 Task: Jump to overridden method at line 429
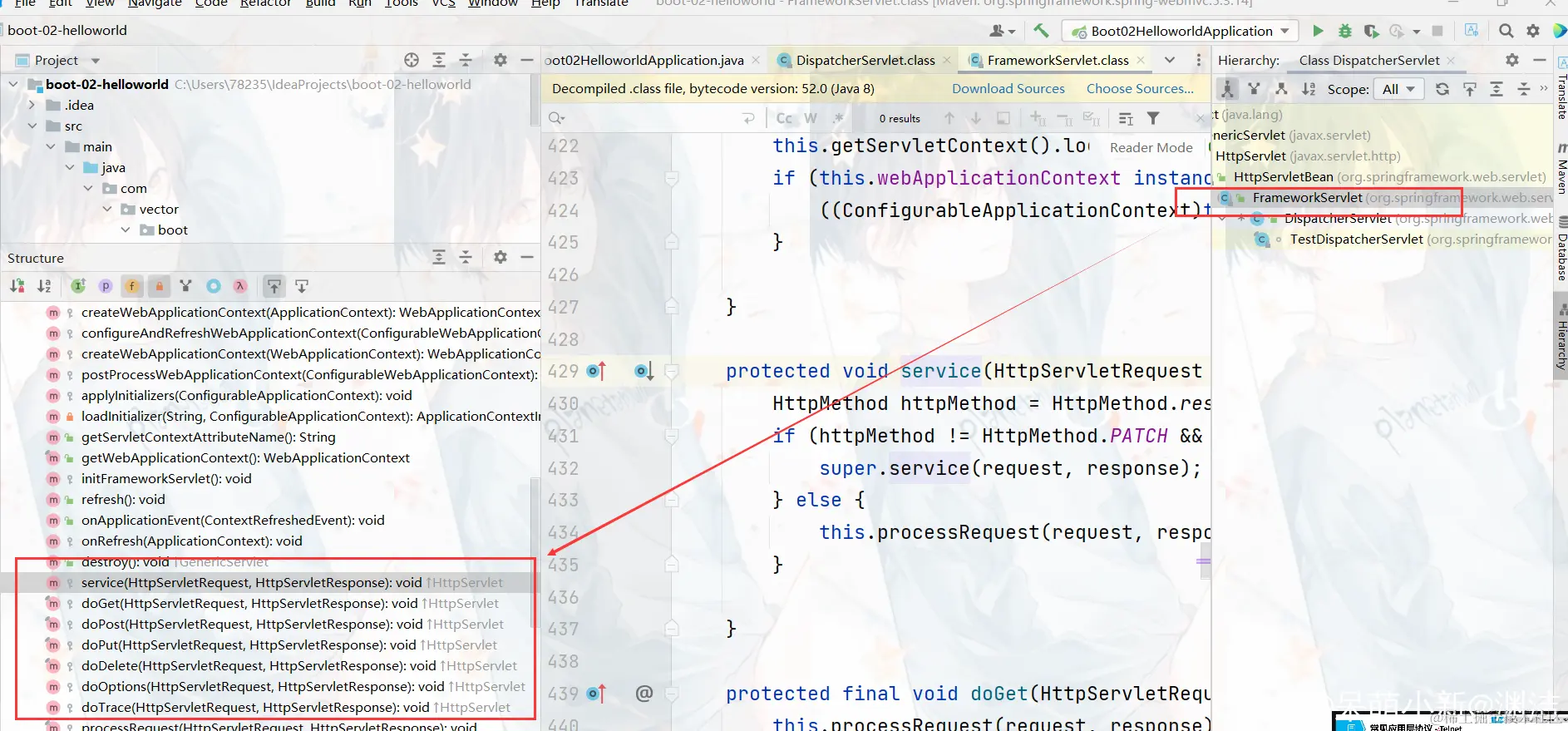[596, 371]
